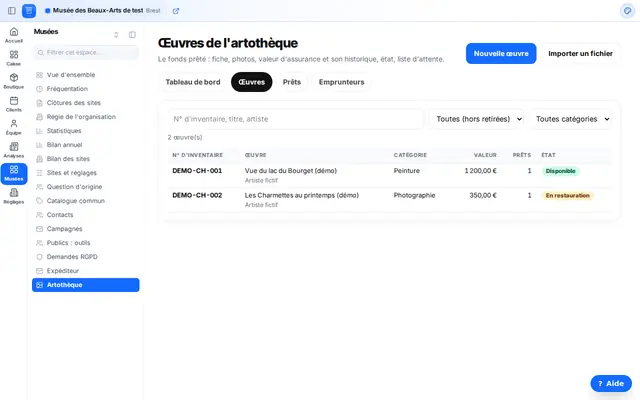640x400 pixels.
Task: Click Importer un fichier button
Action: click(x=580, y=53)
